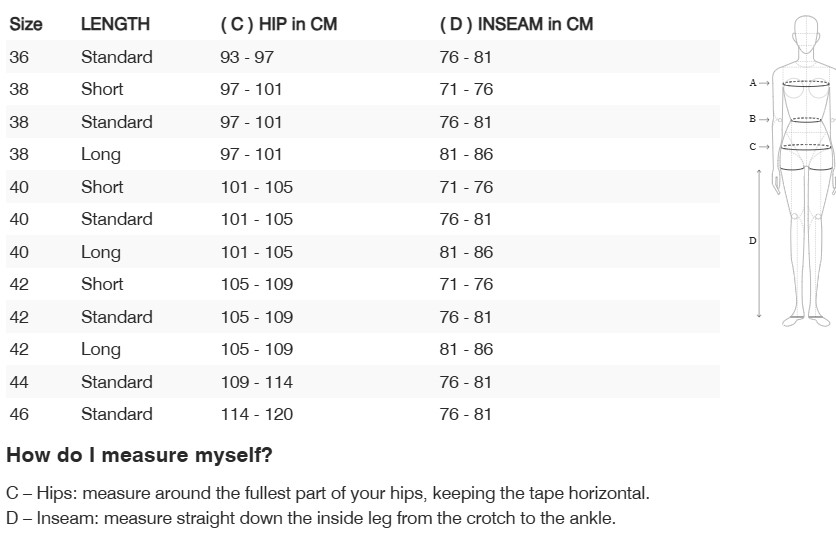
Task: Click the (D) INSEAM in CM header
Action: 516,24
